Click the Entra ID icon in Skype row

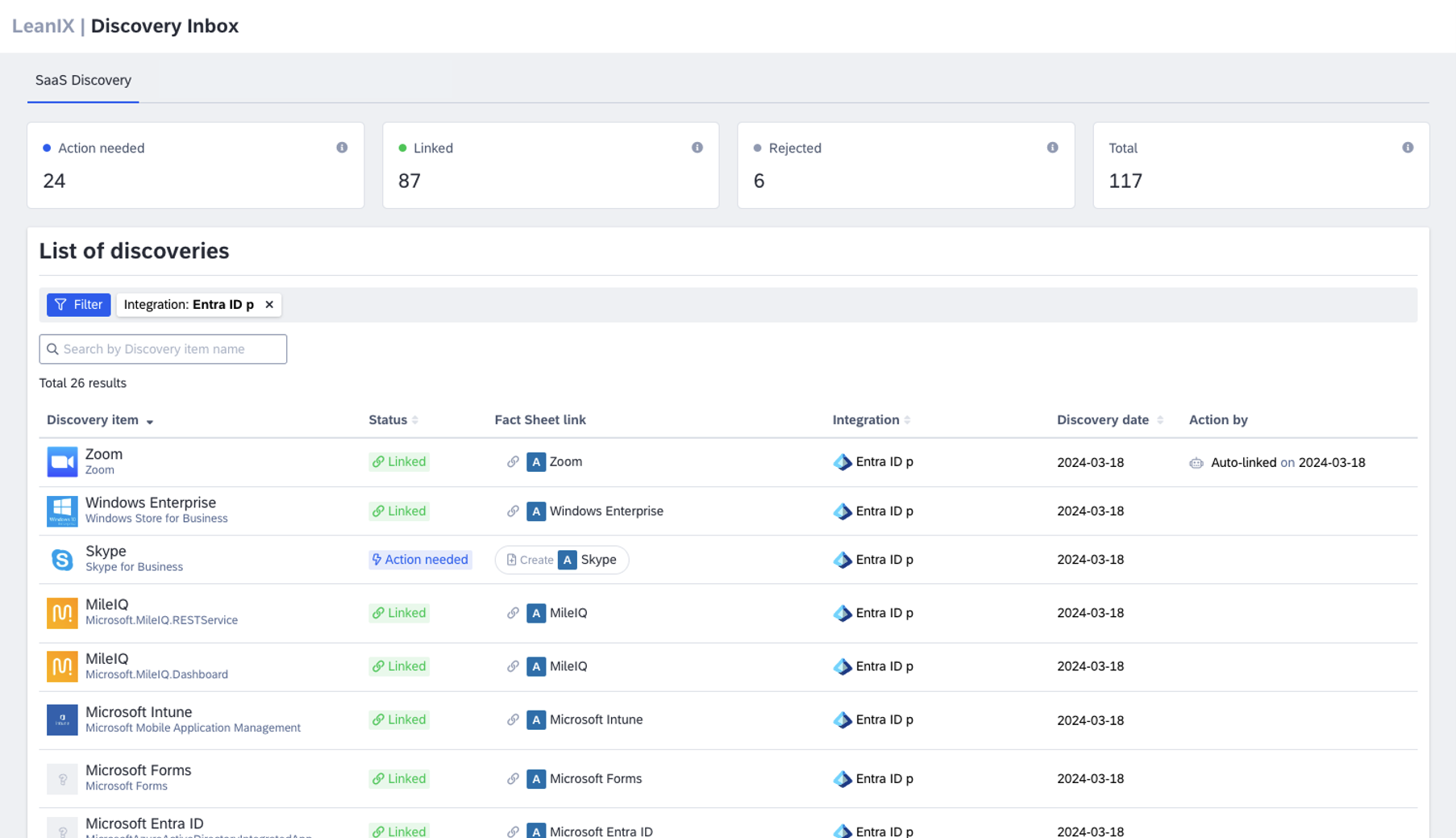click(842, 560)
